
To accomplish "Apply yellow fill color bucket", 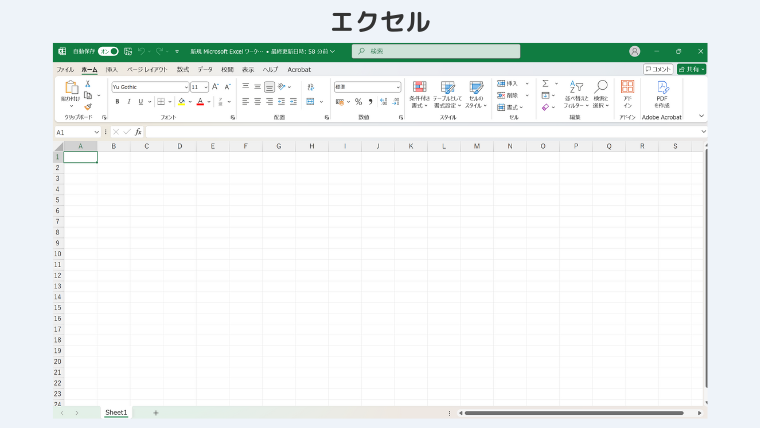I will 182,102.
